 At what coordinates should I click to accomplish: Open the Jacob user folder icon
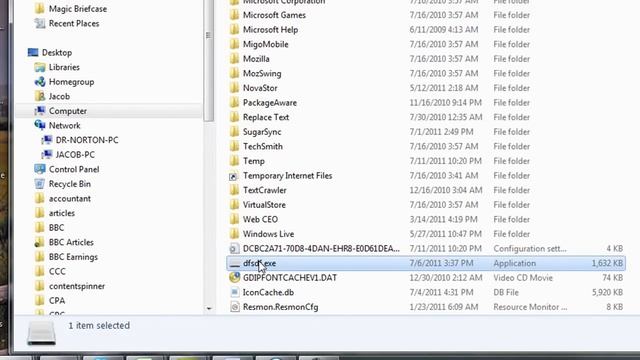(x=40, y=96)
